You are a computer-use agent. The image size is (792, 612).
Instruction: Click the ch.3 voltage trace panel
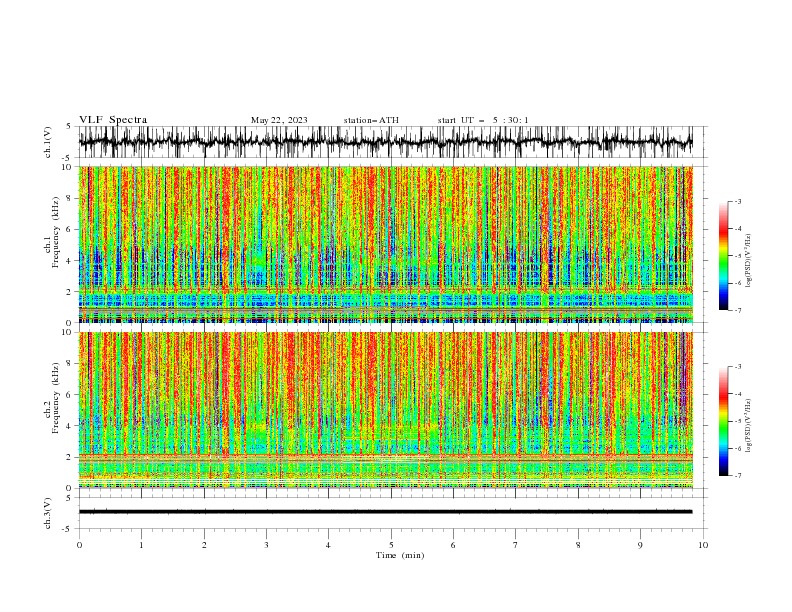click(392, 513)
